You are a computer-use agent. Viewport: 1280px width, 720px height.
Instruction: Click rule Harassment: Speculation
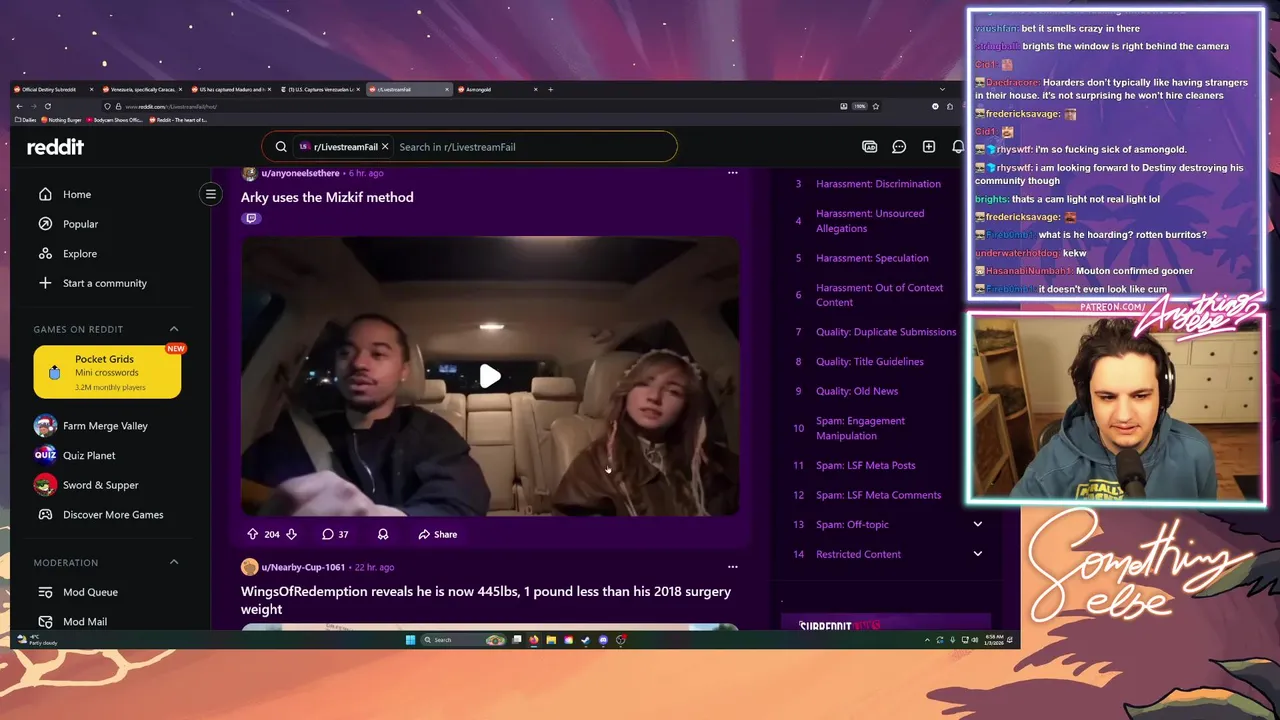[872, 258]
